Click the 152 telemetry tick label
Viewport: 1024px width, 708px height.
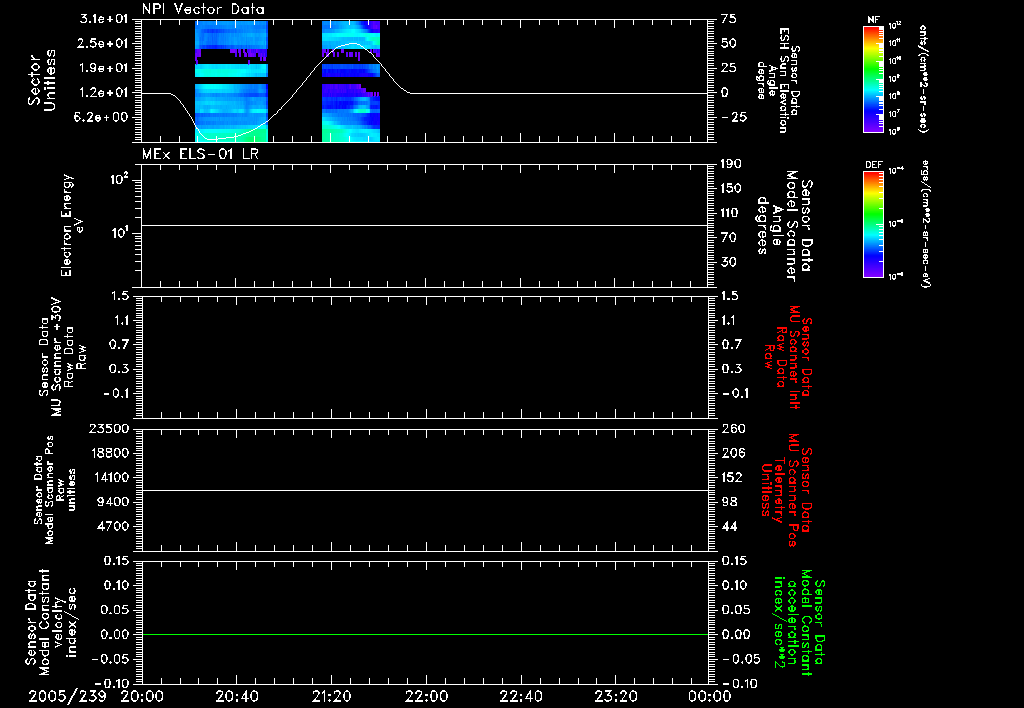[731, 477]
